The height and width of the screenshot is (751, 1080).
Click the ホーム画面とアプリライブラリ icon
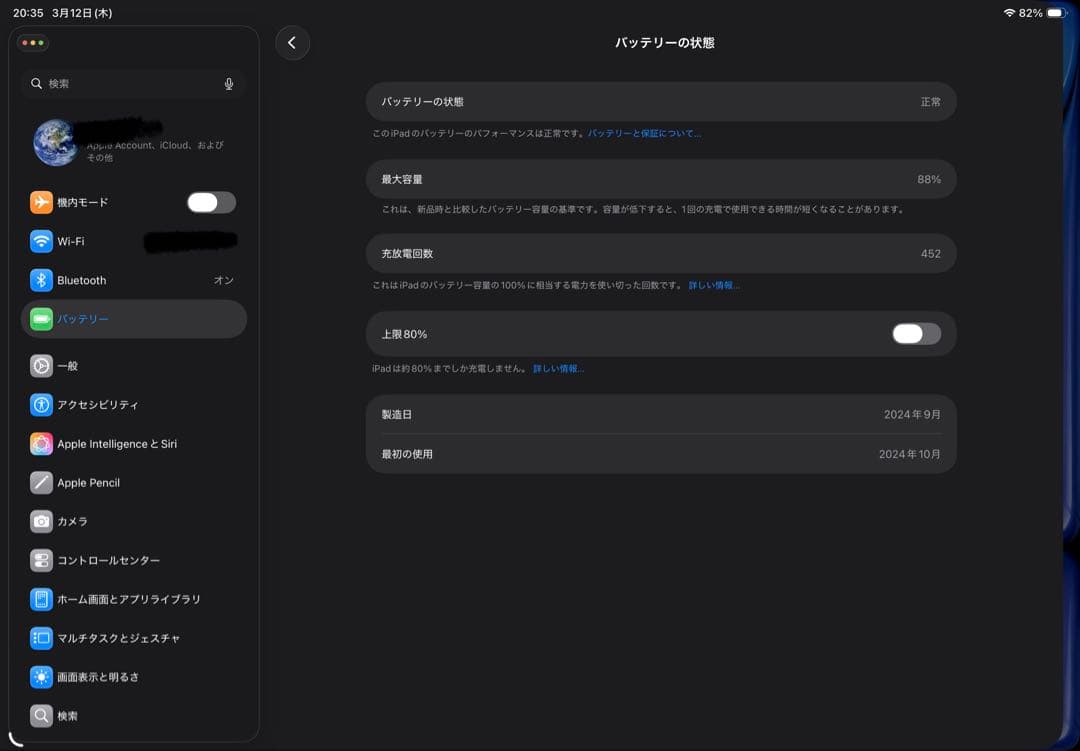[41, 599]
